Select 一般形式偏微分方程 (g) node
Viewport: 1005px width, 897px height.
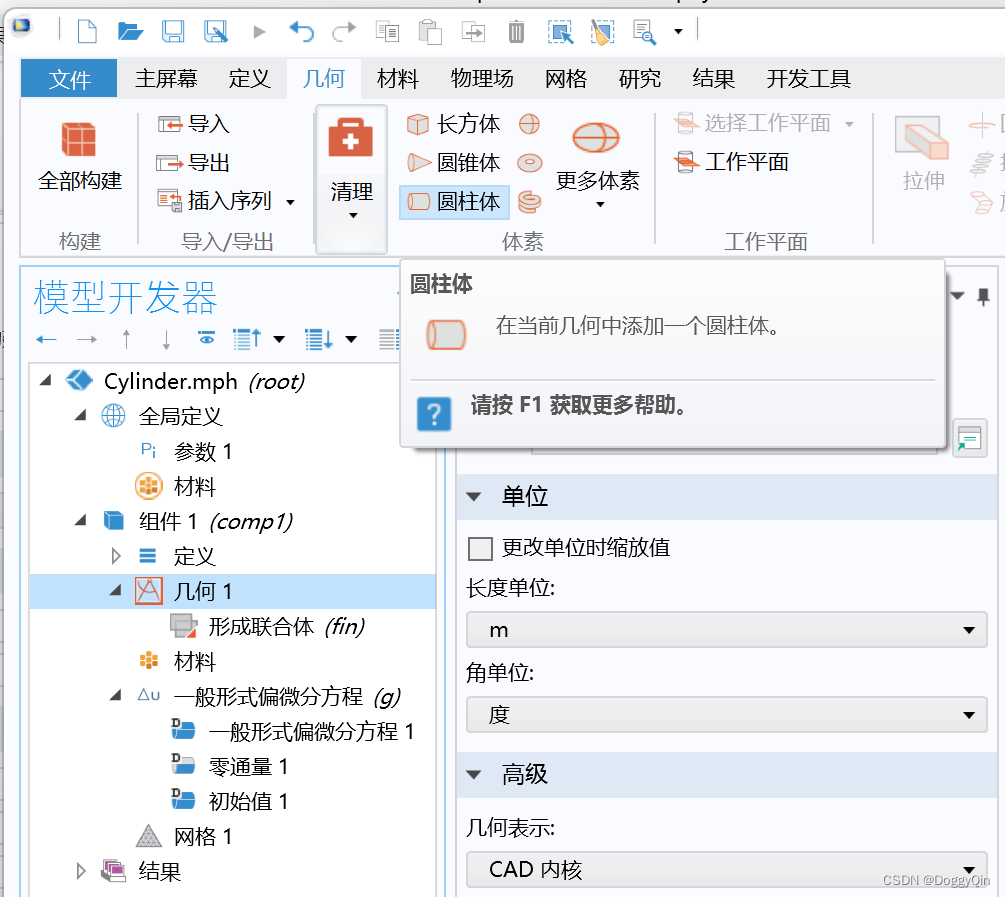point(287,696)
